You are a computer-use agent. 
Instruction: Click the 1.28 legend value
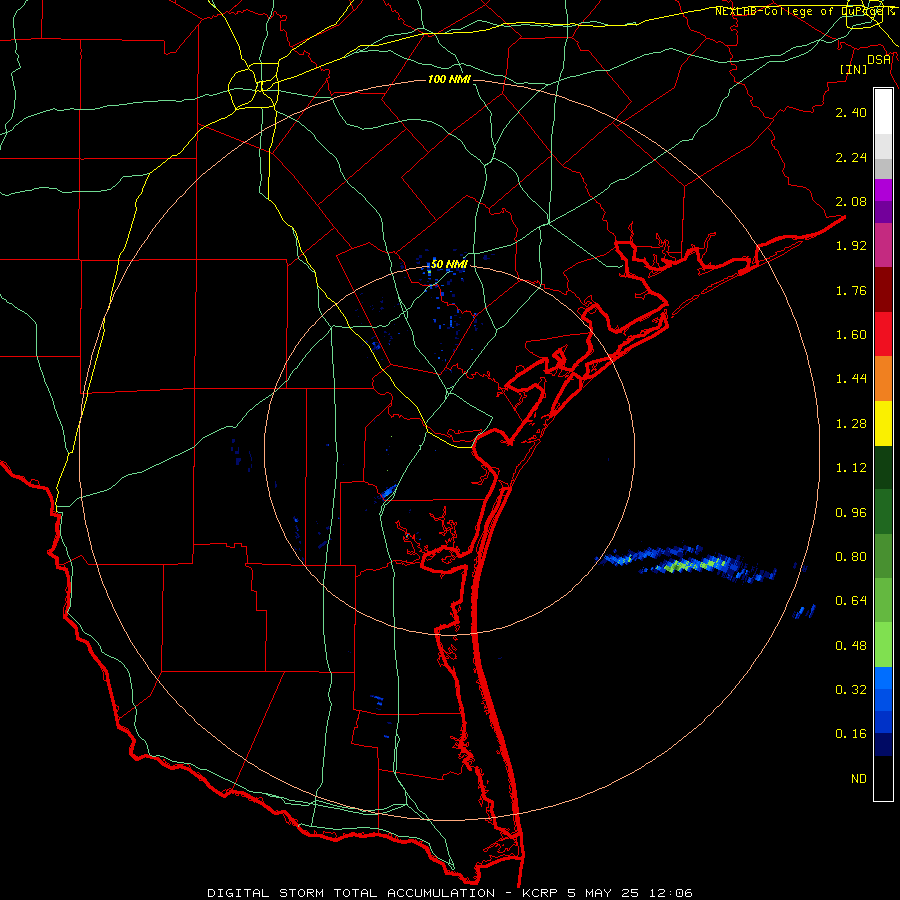click(851, 424)
